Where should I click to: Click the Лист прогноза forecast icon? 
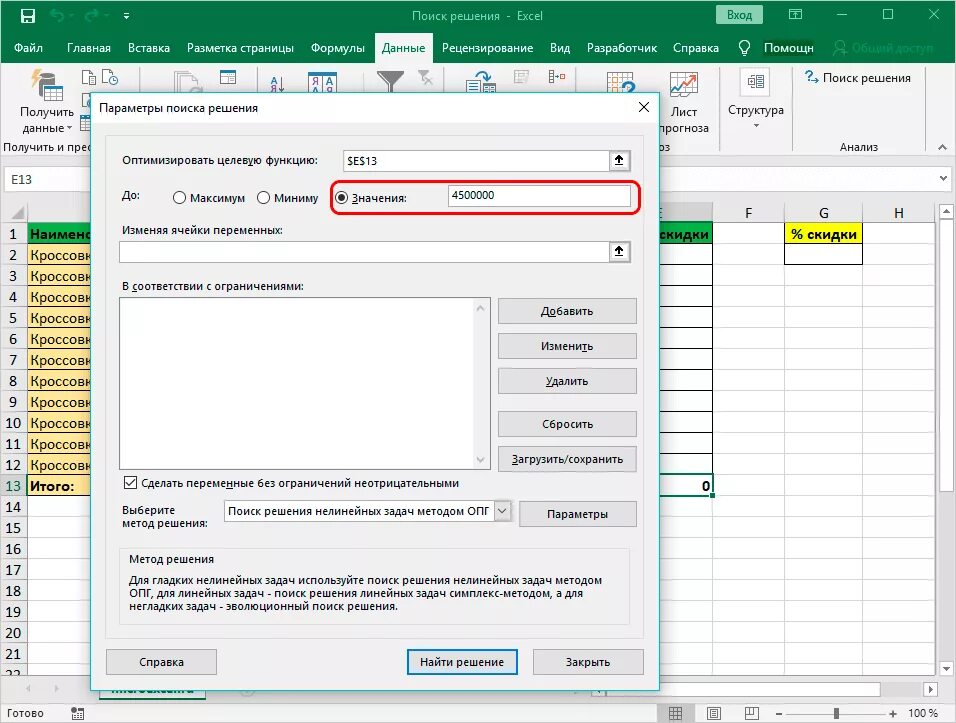tap(683, 85)
